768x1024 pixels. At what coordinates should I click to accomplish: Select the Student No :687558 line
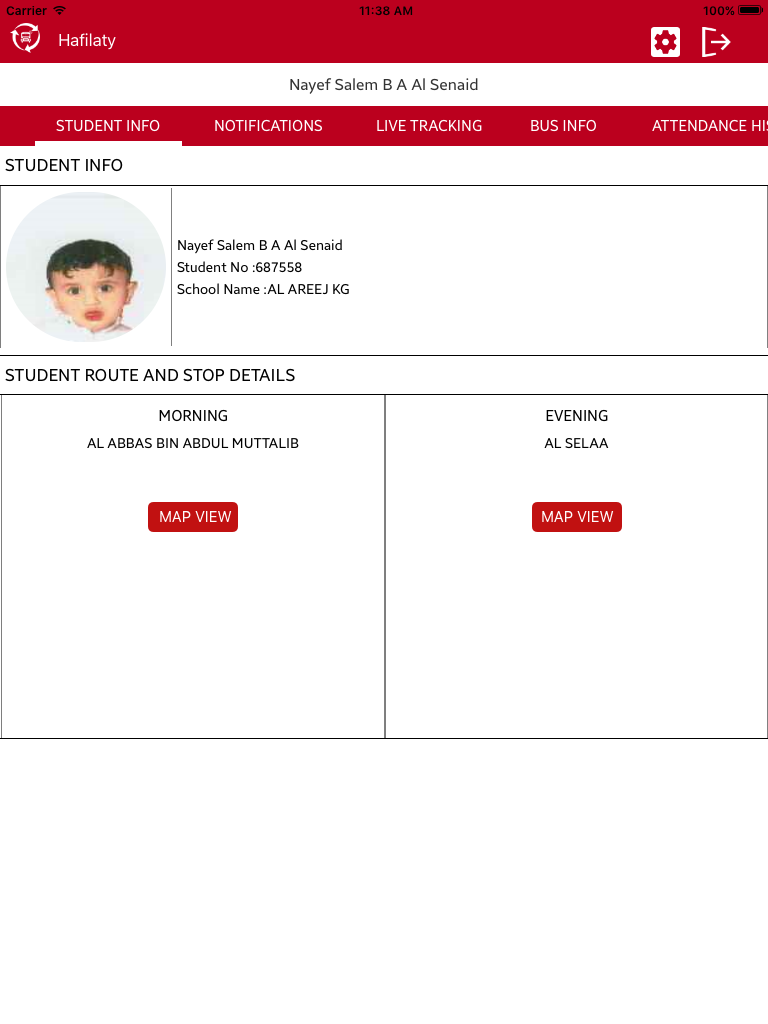coord(239,267)
